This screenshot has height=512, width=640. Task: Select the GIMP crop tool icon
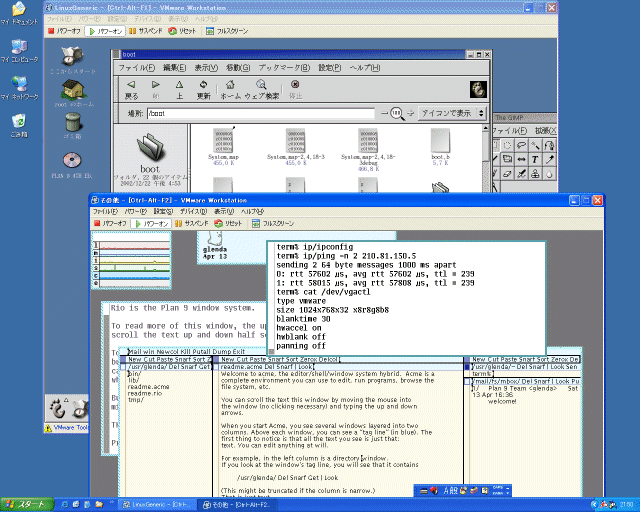[507, 159]
